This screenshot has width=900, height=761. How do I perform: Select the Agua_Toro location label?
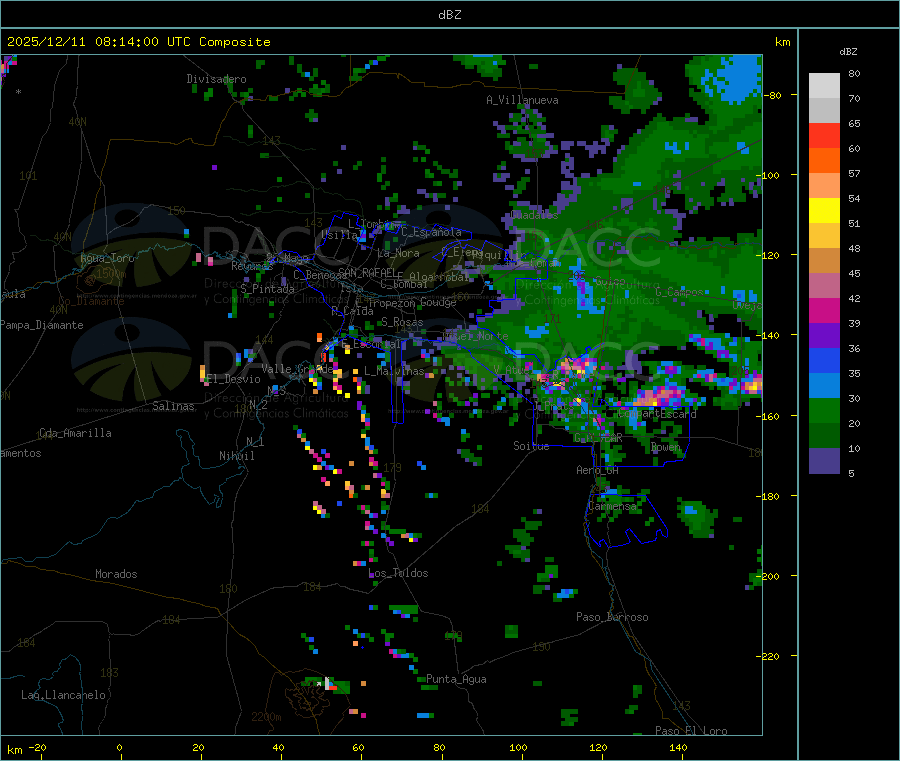coord(107,258)
